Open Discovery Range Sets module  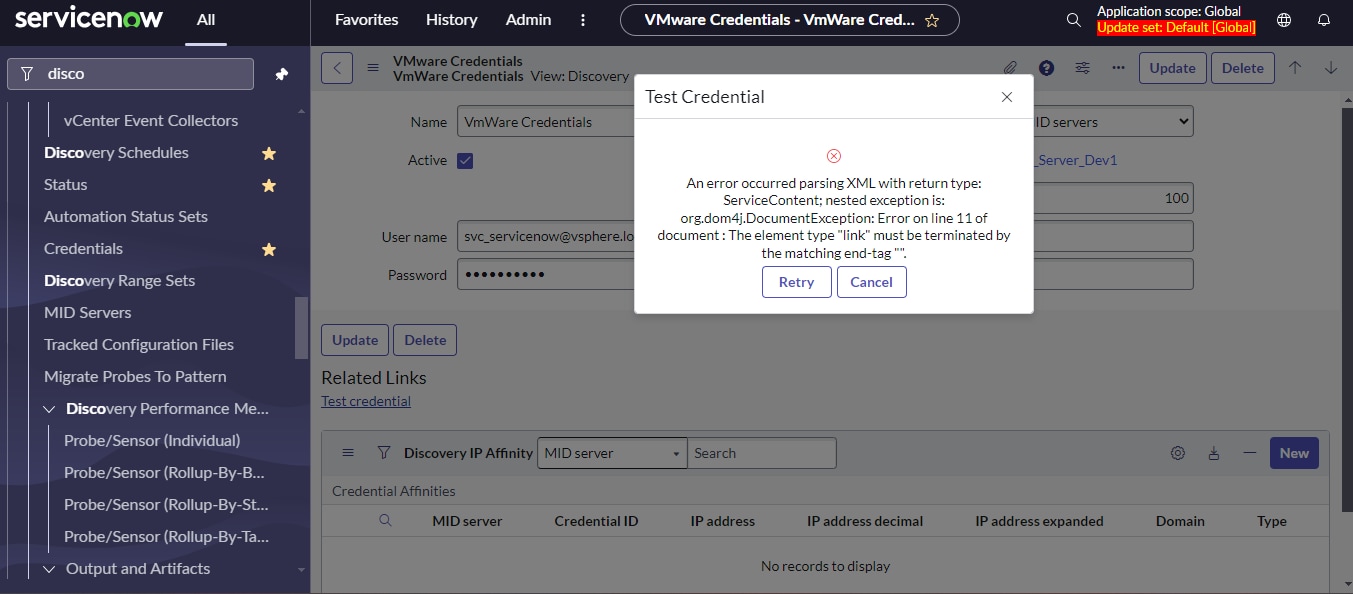[x=119, y=281]
